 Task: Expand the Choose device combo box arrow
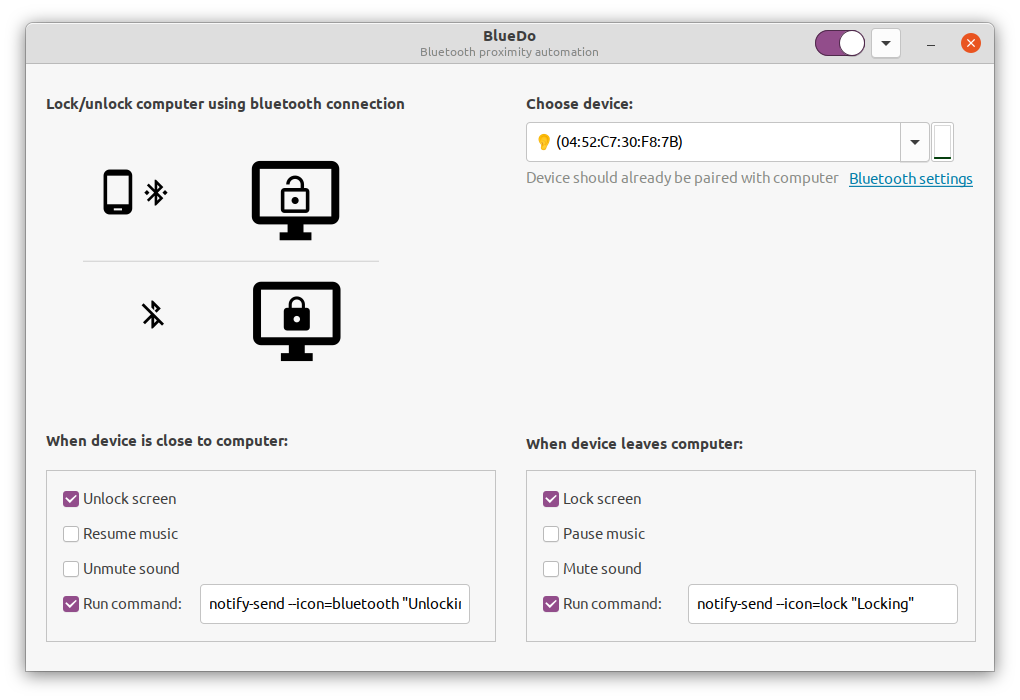[x=915, y=142]
